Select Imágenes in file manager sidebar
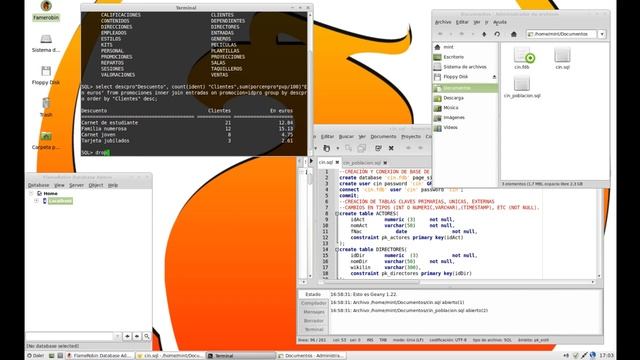Viewport: 640px width, 360px height. [465, 118]
